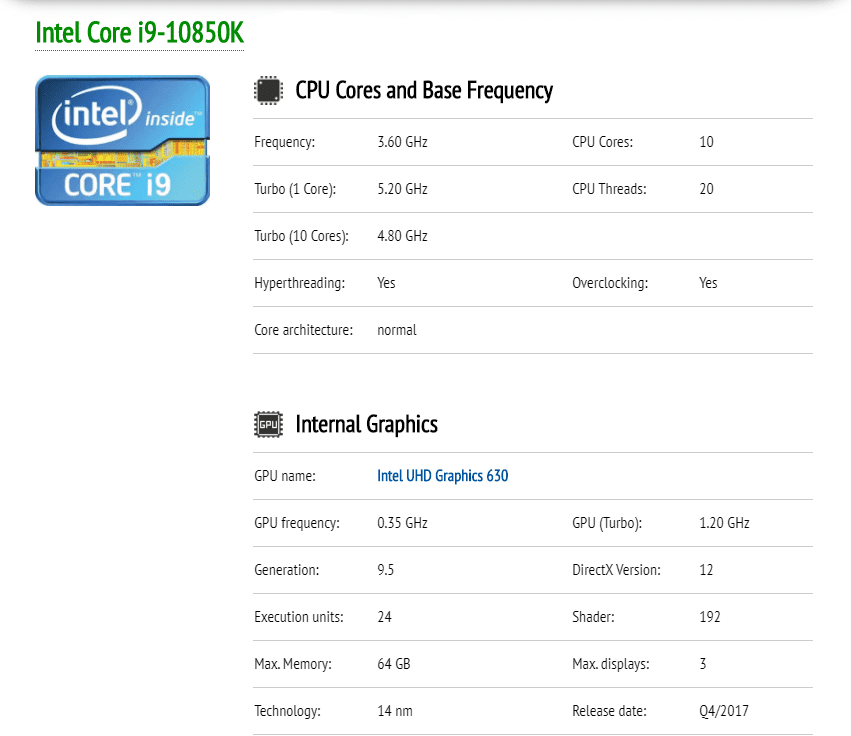Click the CPU Threads value 20
Screen dimensions: 851x736
pyautogui.click(x=706, y=189)
